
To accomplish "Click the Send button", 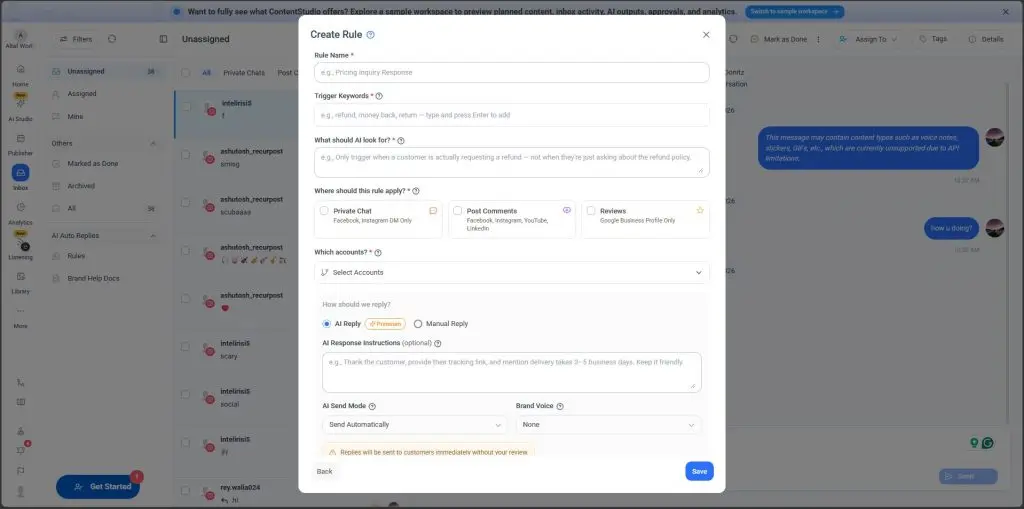I will tap(968, 476).
